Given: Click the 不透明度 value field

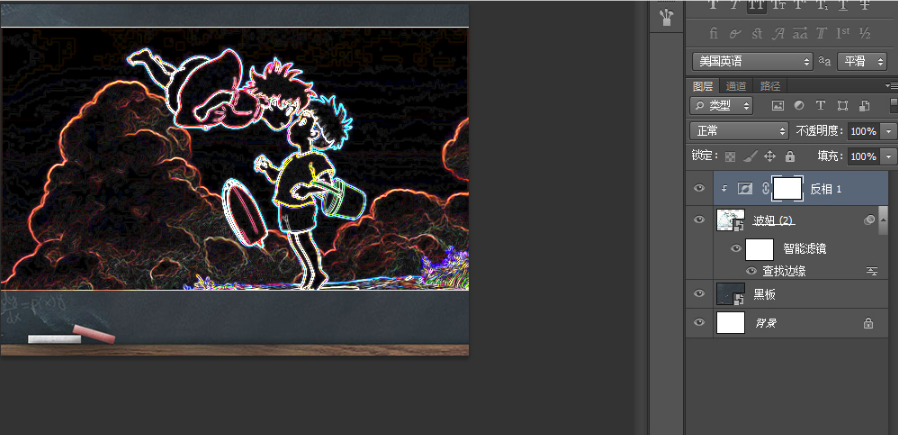Looking at the screenshot, I should pyautogui.click(x=864, y=132).
